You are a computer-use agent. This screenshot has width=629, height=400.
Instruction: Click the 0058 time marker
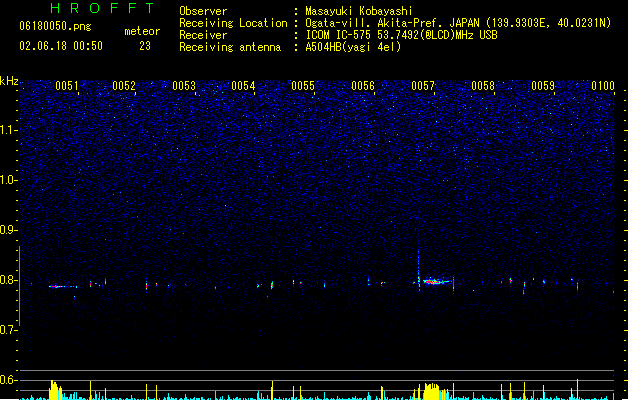(x=483, y=86)
